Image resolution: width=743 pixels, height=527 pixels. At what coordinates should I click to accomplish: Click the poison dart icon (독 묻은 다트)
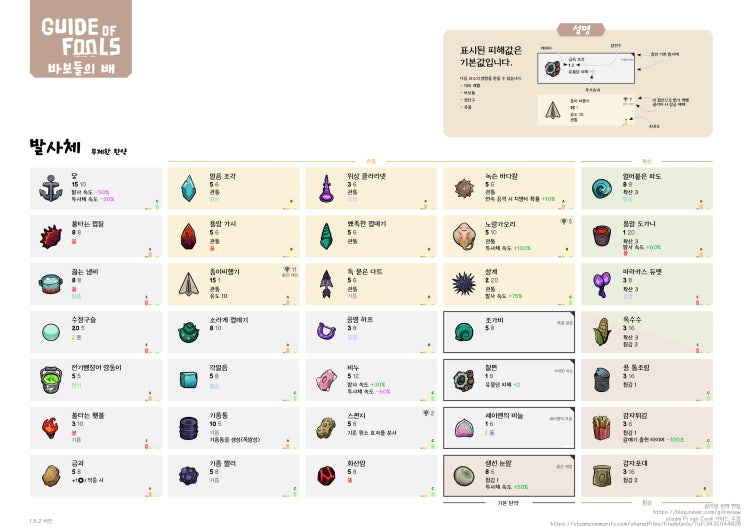326,284
